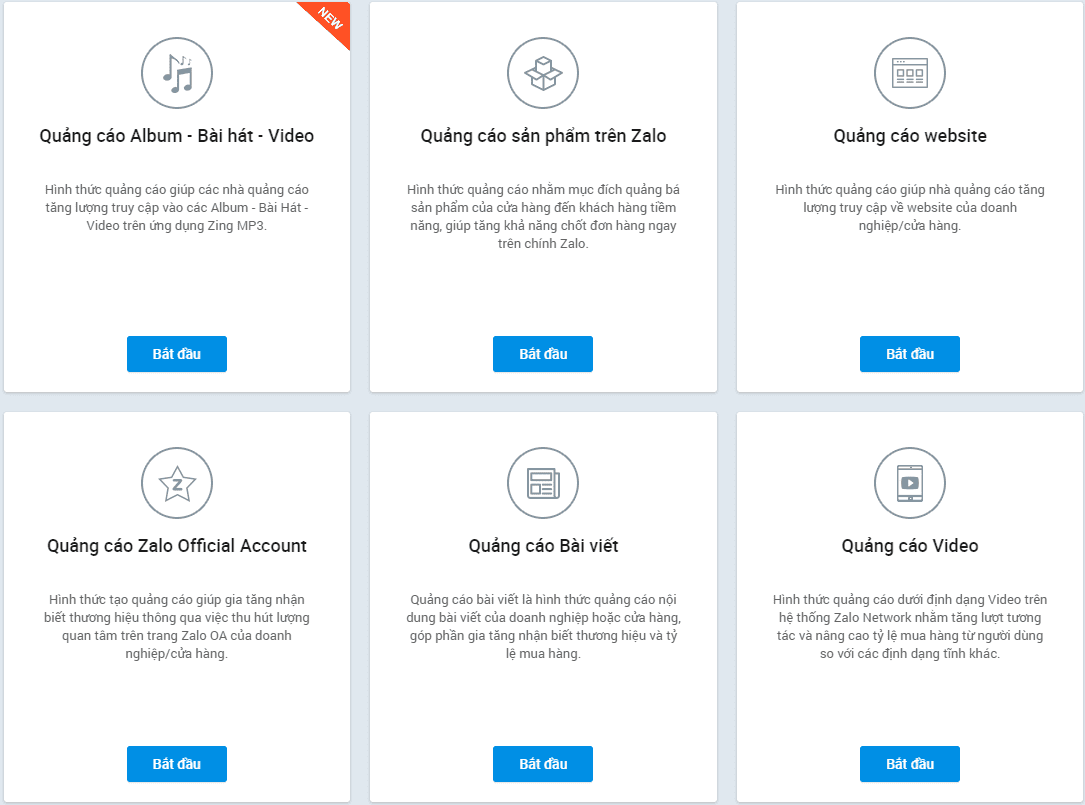Screen dimensions: 1085x805
Task: Click the music notes icon for Album ads
Action: 177,73
